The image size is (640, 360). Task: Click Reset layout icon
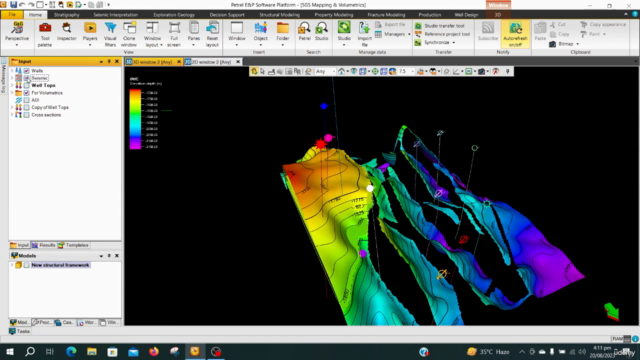pos(212,34)
